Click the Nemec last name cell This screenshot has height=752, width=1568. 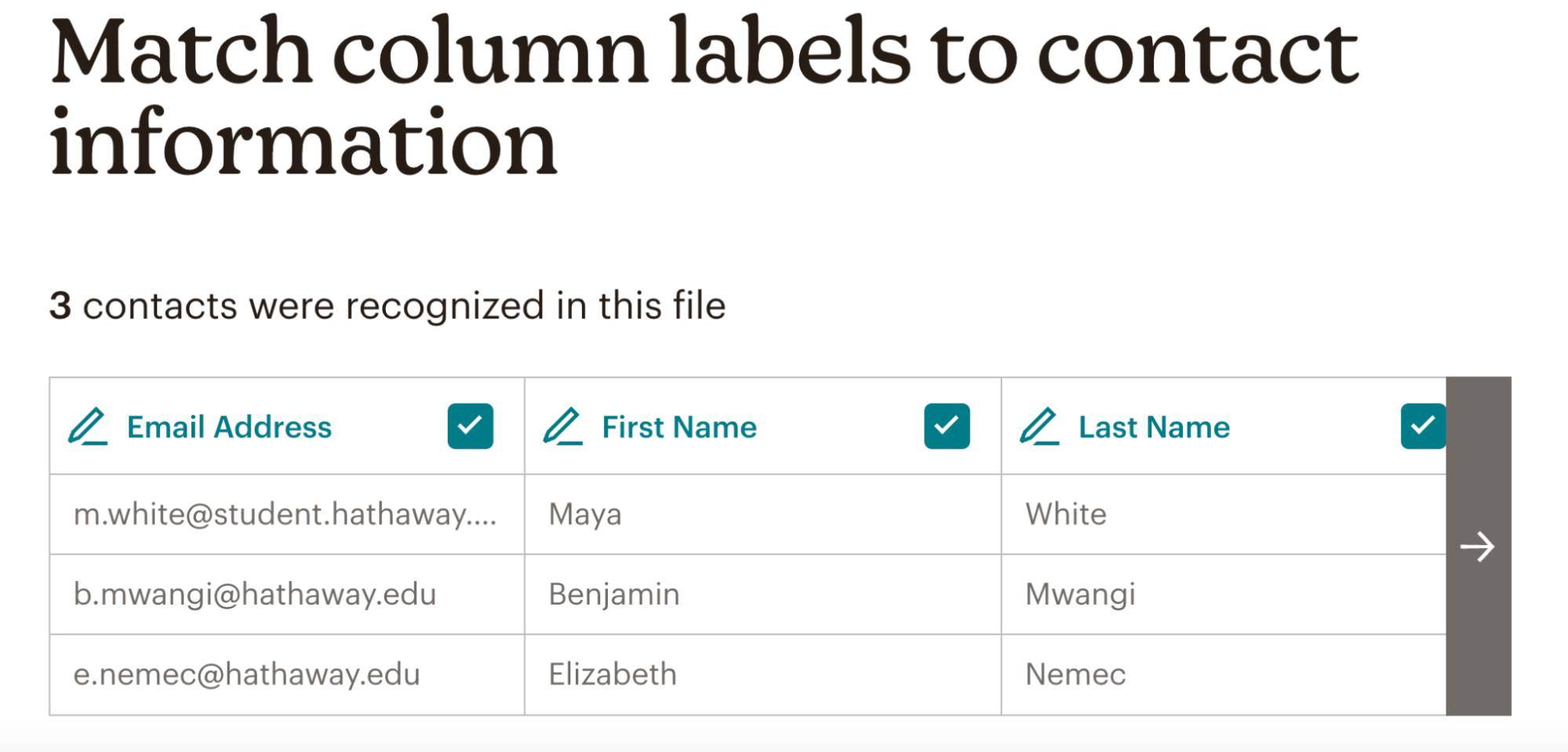pyautogui.click(x=1075, y=674)
